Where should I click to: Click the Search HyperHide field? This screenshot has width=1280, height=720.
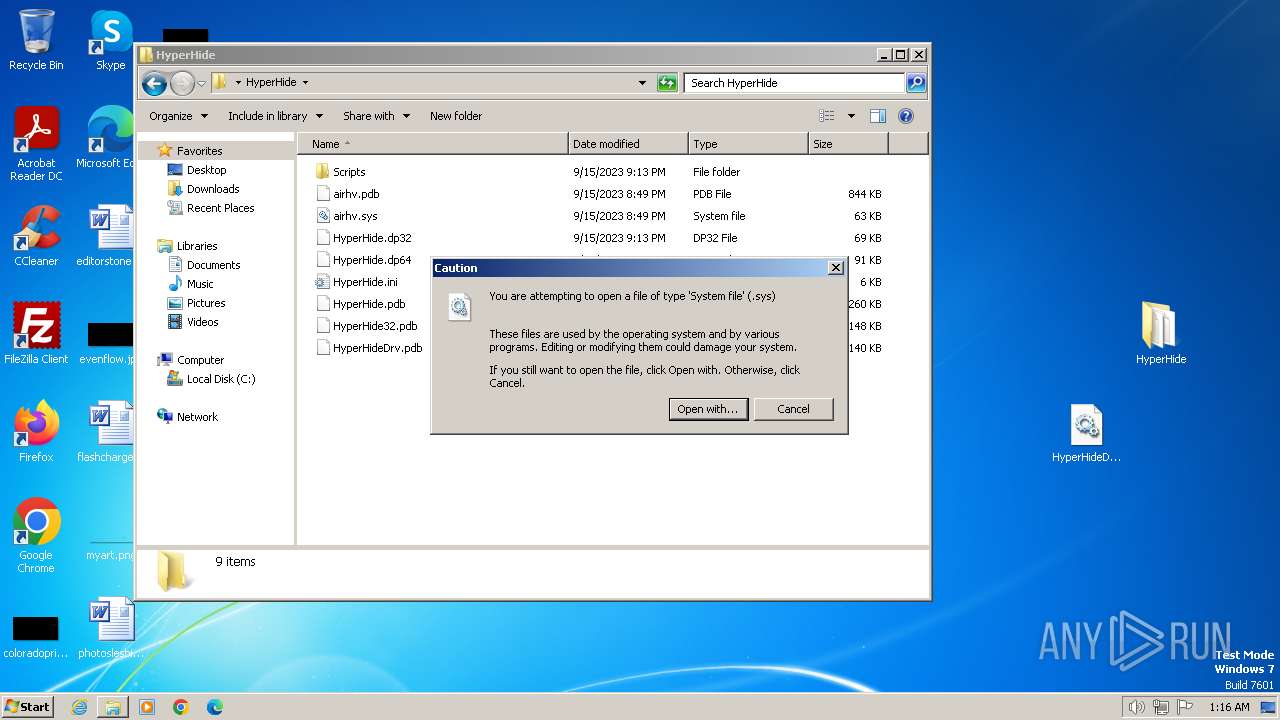(794, 83)
